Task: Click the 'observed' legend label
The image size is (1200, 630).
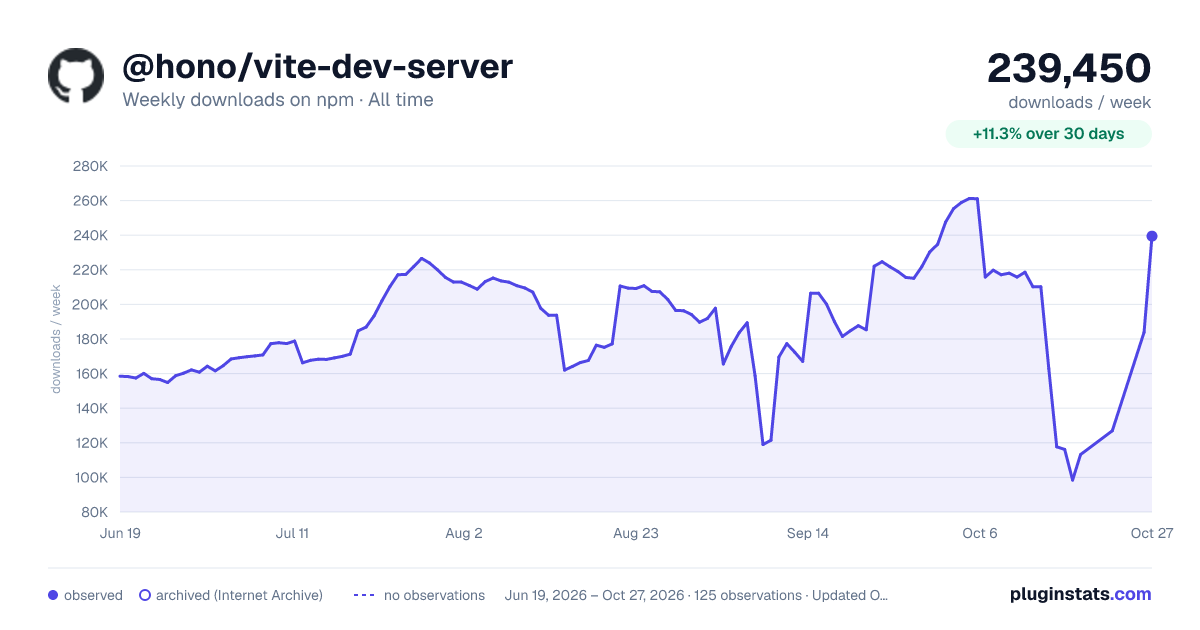Action: (93, 595)
